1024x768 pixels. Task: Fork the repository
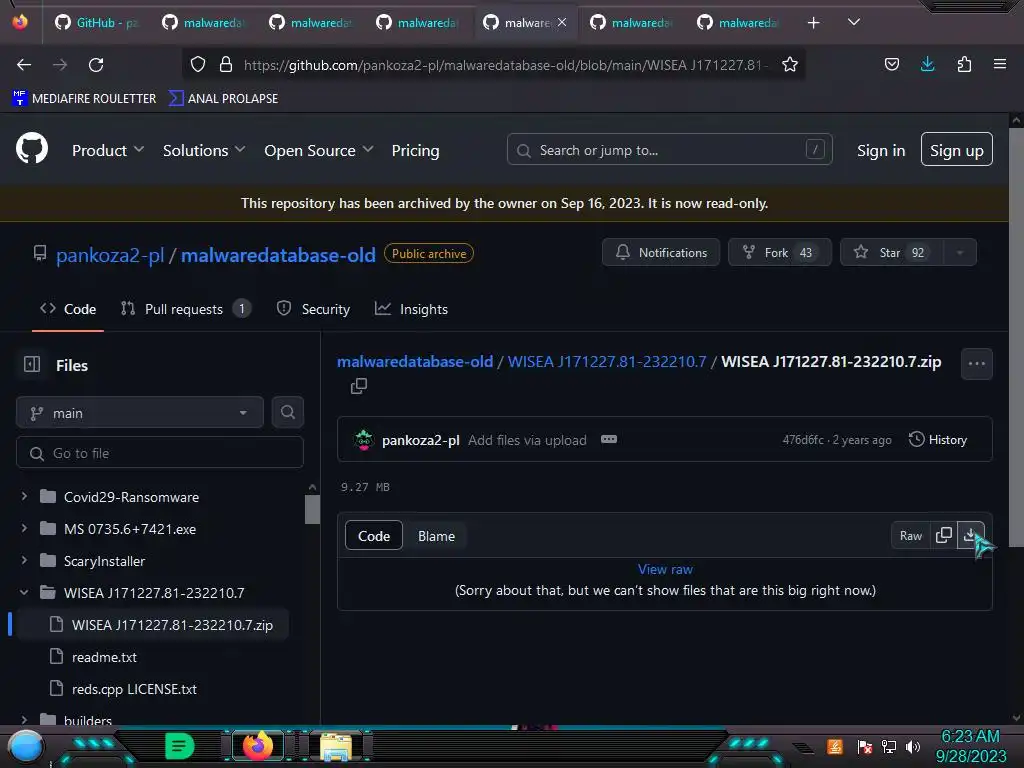click(x=780, y=253)
